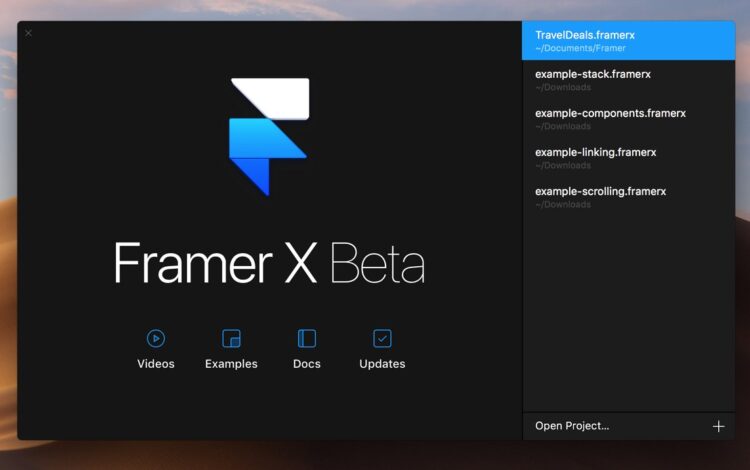Click the Examples label

pos(232,364)
